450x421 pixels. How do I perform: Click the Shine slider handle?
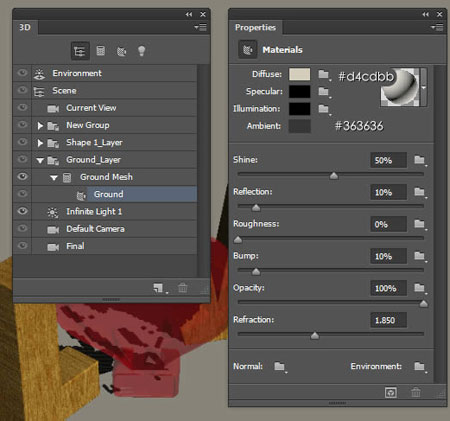[334, 176]
